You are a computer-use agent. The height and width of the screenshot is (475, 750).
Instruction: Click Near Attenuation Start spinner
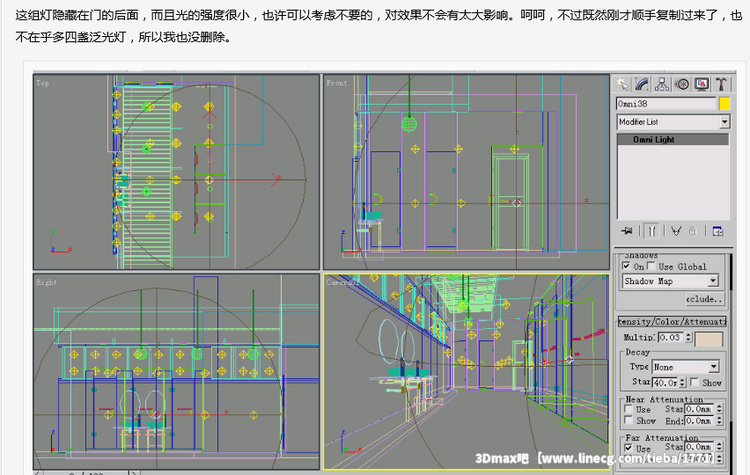719,409
